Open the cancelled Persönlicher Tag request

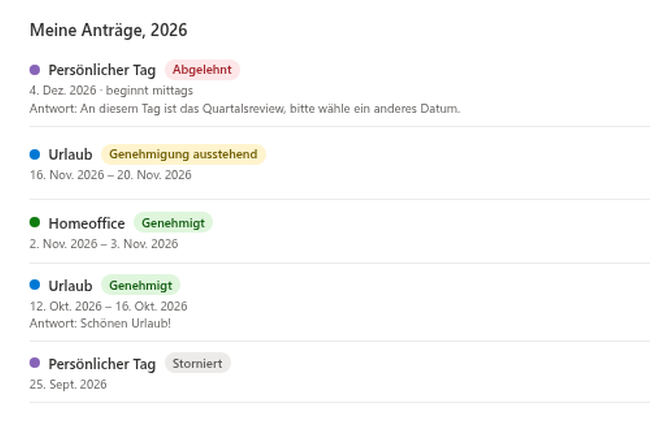(102, 364)
